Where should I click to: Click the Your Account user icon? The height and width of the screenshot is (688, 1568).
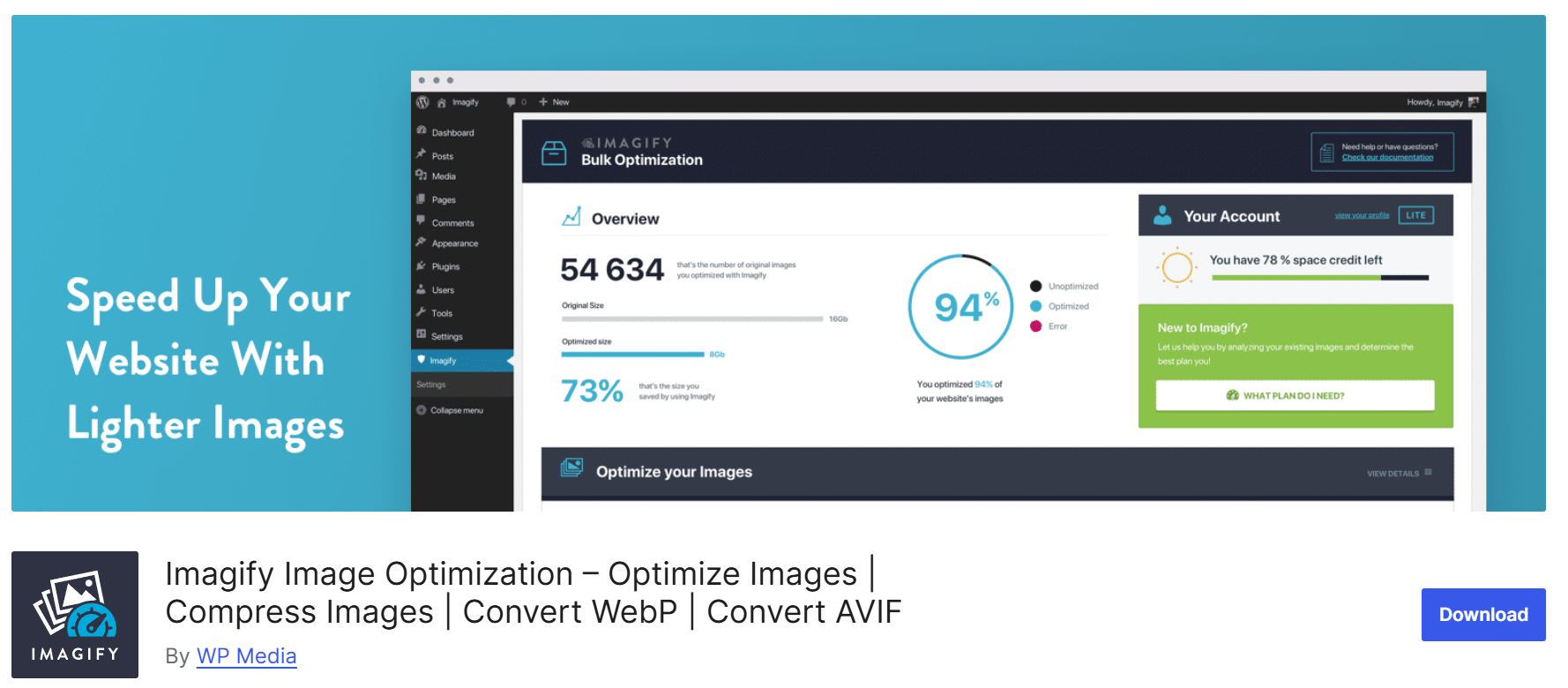click(1162, 215)
